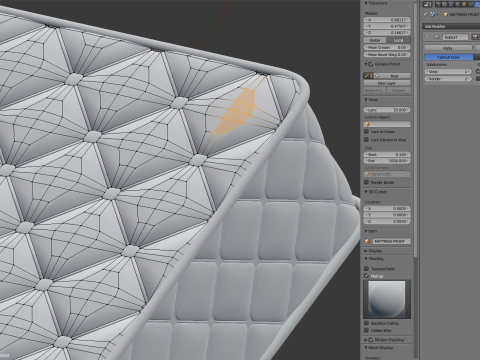This screenshot has height=360, width=480.
Task: Edit the Subsurf modifier name field
Action: 456,37
